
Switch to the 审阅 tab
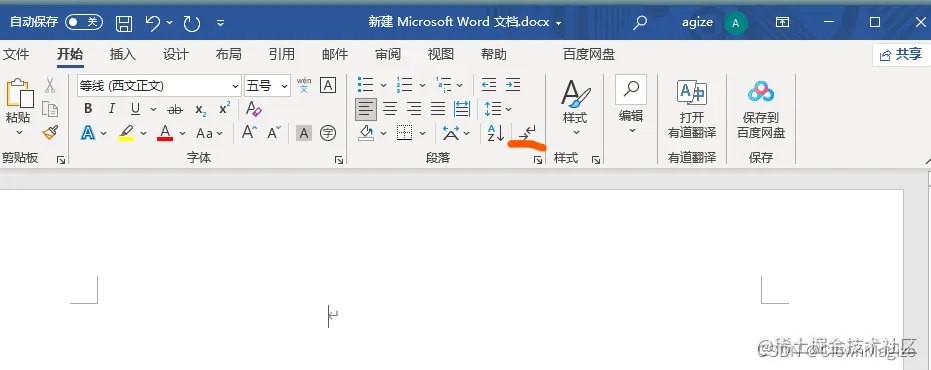[x=388, y=55]
